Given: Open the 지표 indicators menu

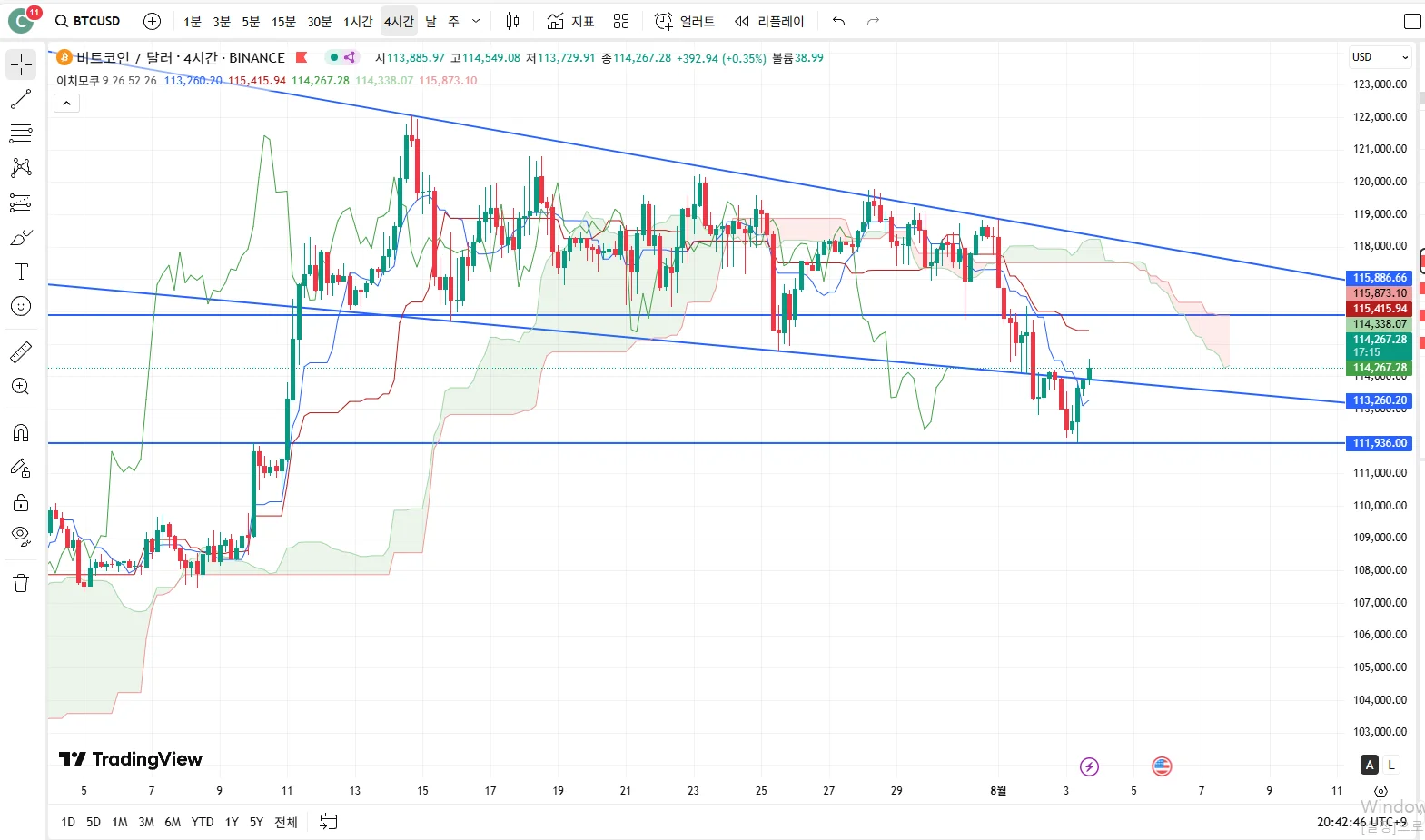Looking at the screenshot, I should 571,21.
